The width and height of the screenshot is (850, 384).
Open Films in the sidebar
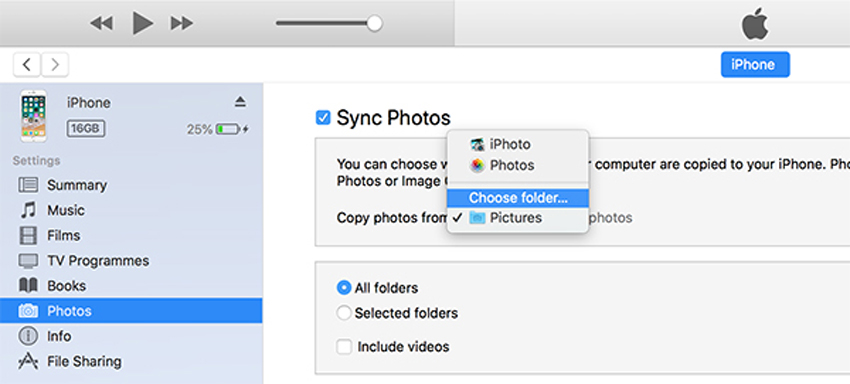(x=131, y=235)
